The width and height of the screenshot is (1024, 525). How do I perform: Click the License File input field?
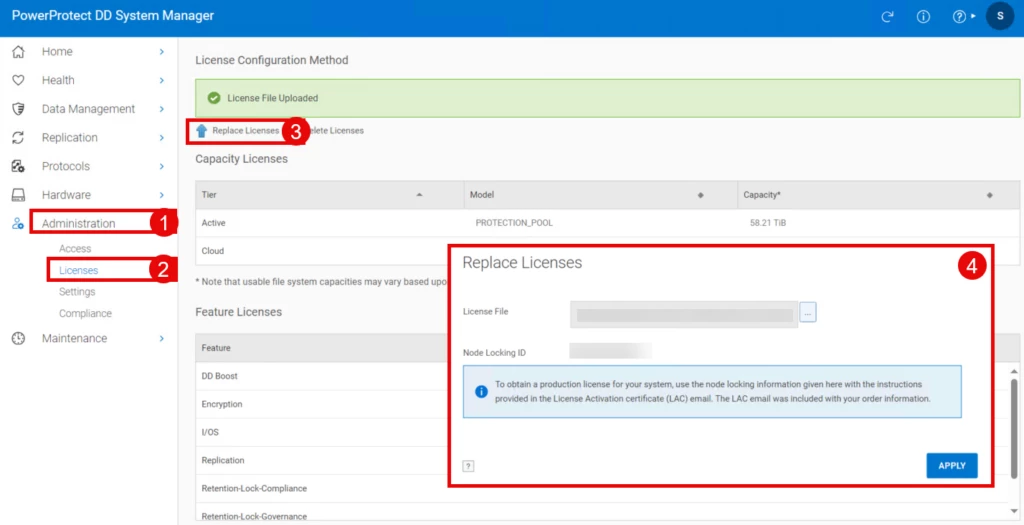click(684, 314)
